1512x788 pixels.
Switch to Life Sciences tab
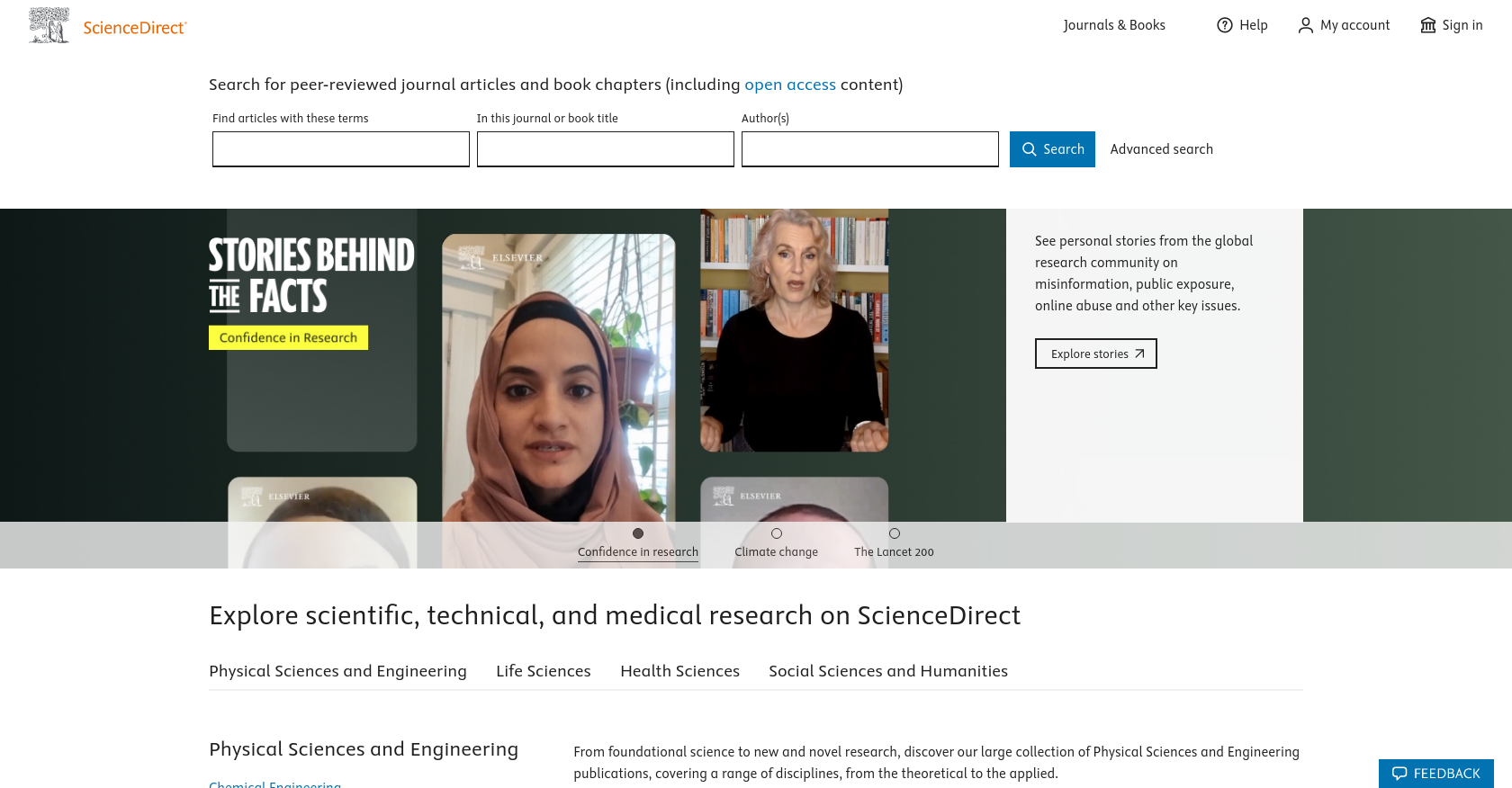[x=544, y=671]
